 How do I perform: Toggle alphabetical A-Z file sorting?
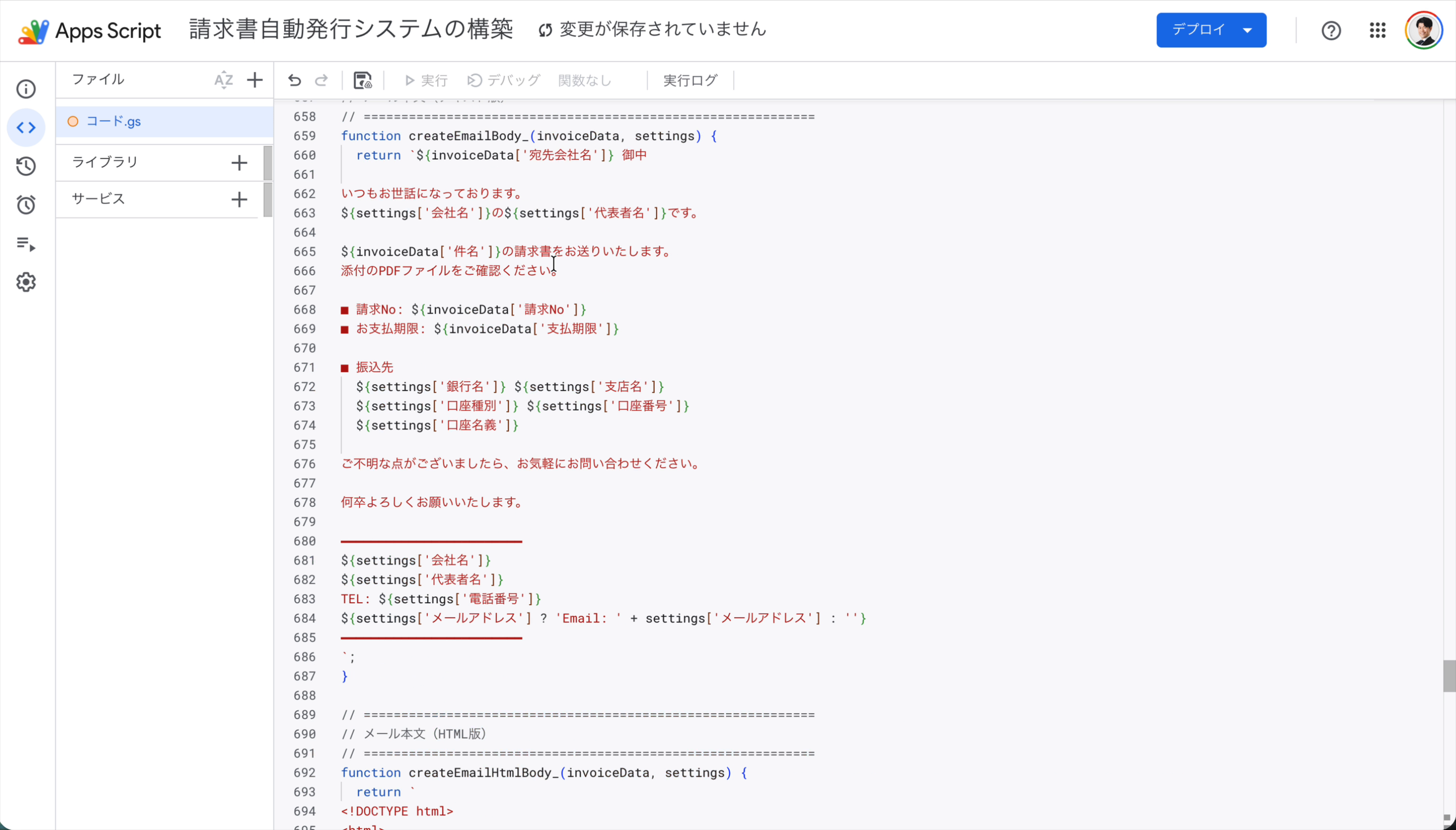[223, 80]
